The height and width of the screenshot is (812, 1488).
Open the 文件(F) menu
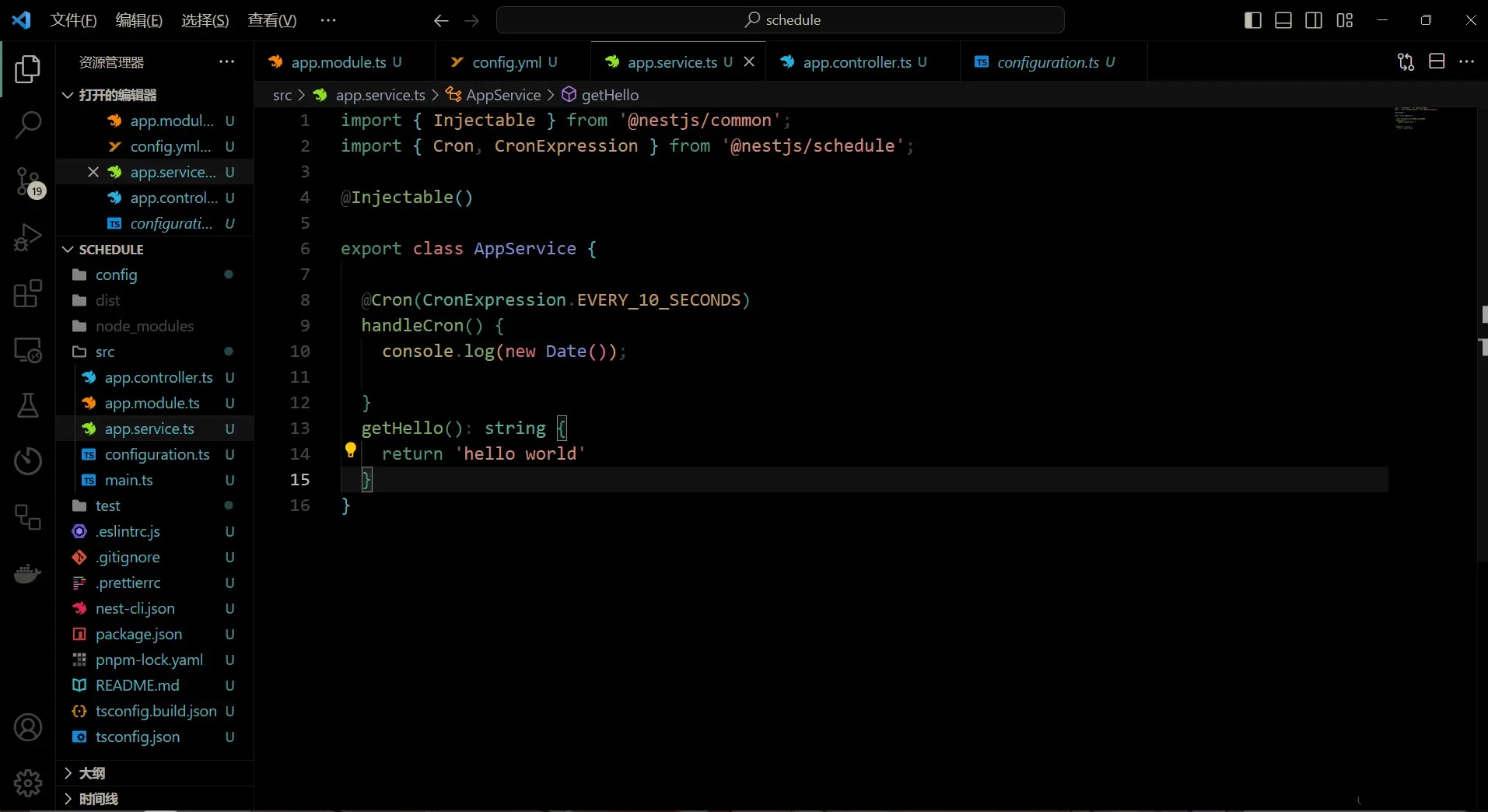(73, 20)
